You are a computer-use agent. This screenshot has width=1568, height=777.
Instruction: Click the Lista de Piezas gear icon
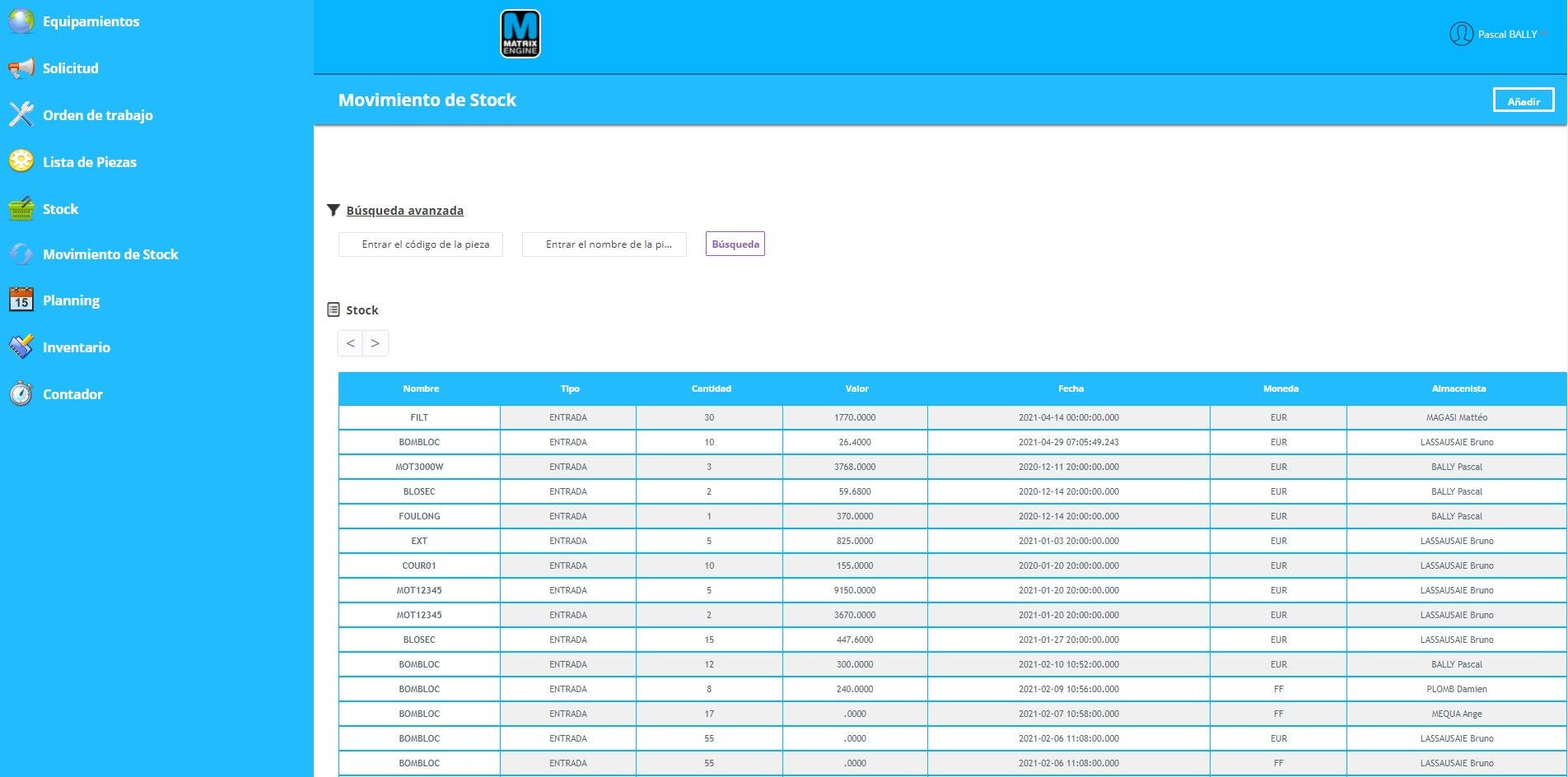point(20,161)
